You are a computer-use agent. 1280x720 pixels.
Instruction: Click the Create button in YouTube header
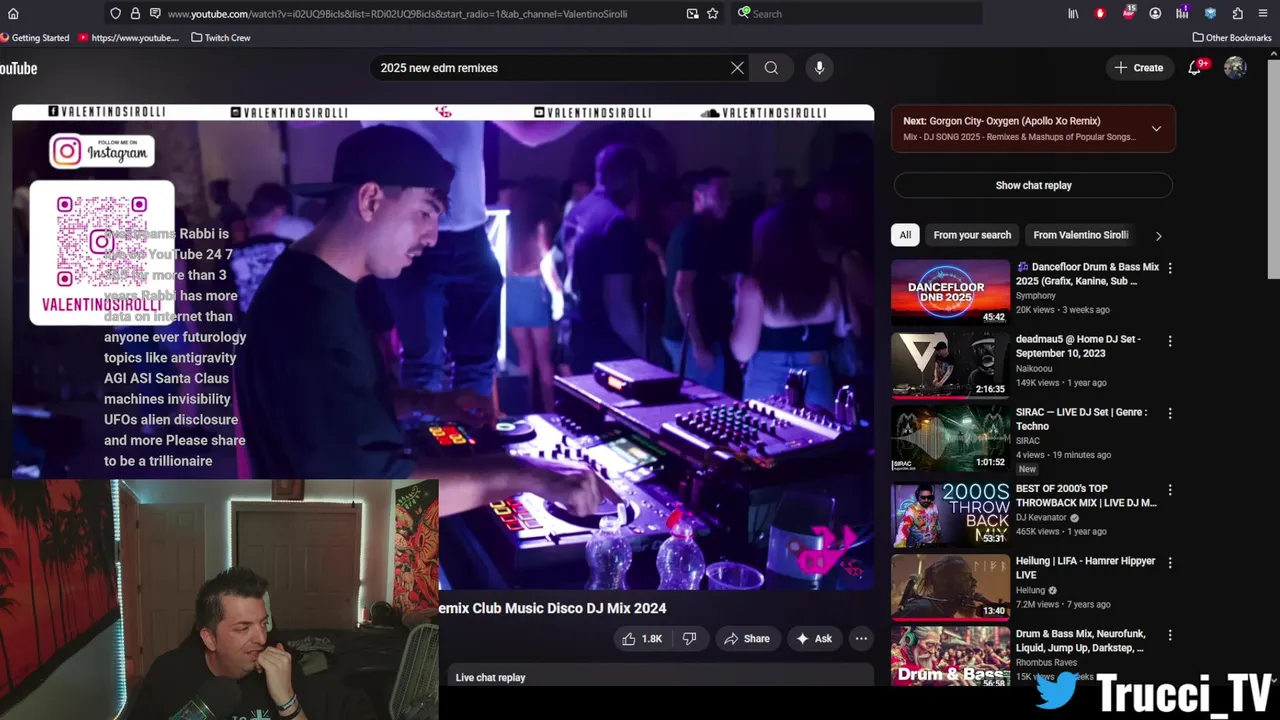pyautogui.click(x=1138, y=68)
